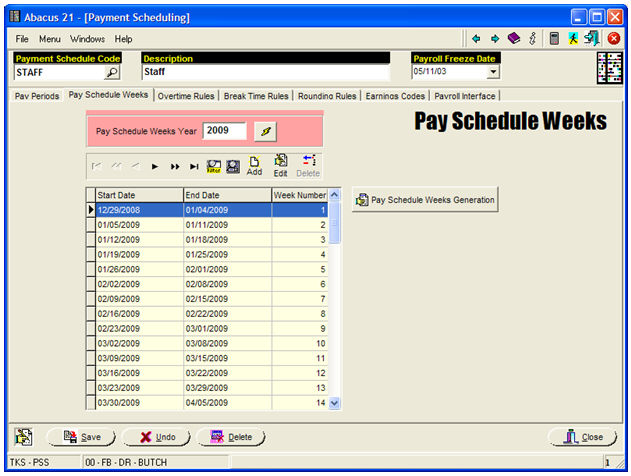Click the pencil button beside year 2009
This screenshot has height=476, width=631.
pyautogui.click(x=265, y=131)
